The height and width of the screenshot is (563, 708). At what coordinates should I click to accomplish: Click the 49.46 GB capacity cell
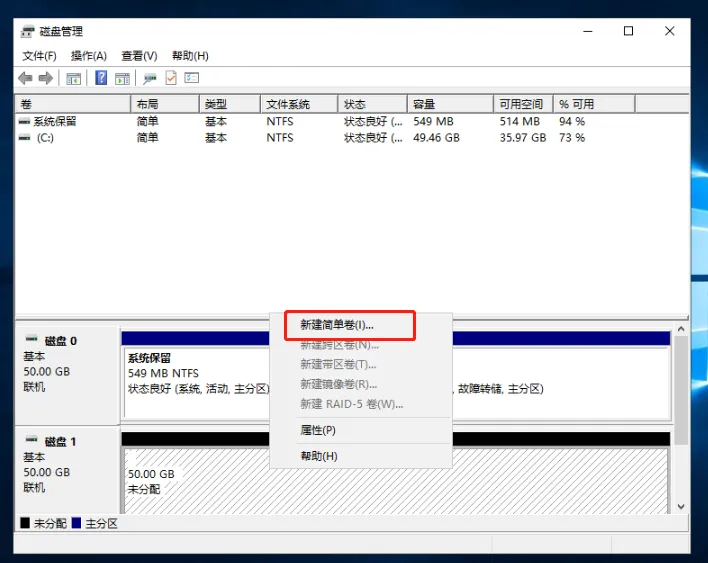[x=436, y=138]
